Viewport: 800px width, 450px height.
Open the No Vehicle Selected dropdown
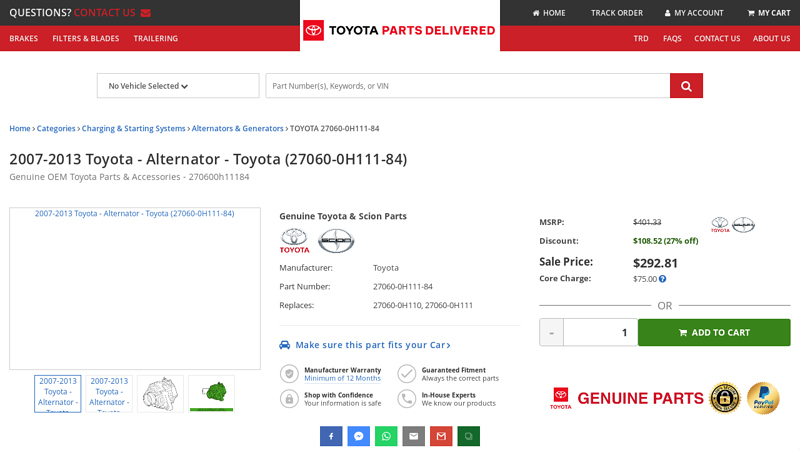pos(178,86)
